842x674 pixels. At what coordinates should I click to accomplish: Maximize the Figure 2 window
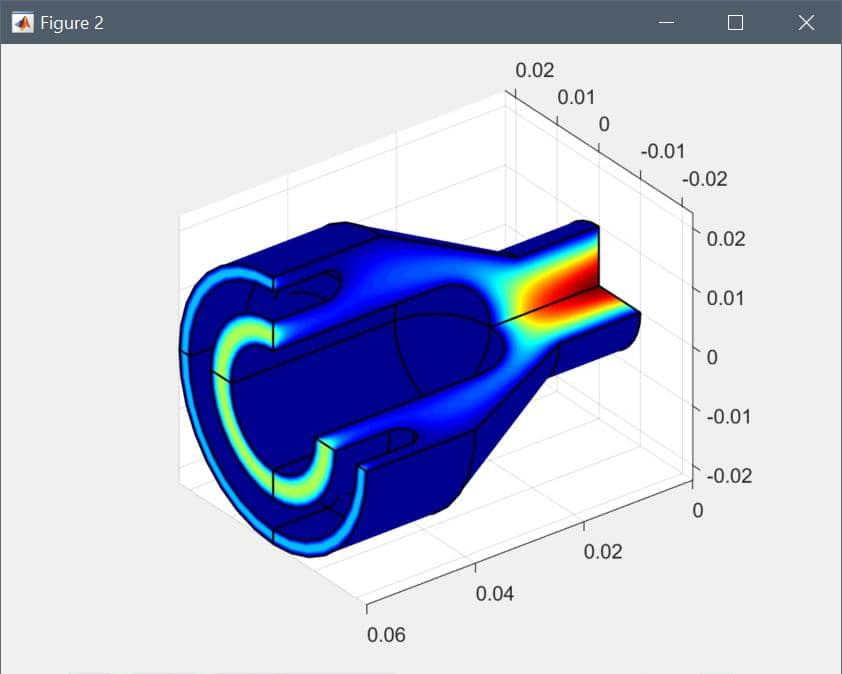click(x=735, y=23)
